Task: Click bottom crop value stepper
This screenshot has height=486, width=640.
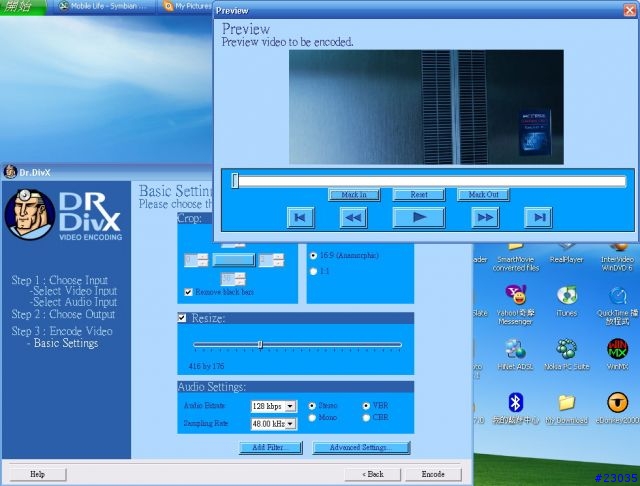Action: tap(240, 279)
